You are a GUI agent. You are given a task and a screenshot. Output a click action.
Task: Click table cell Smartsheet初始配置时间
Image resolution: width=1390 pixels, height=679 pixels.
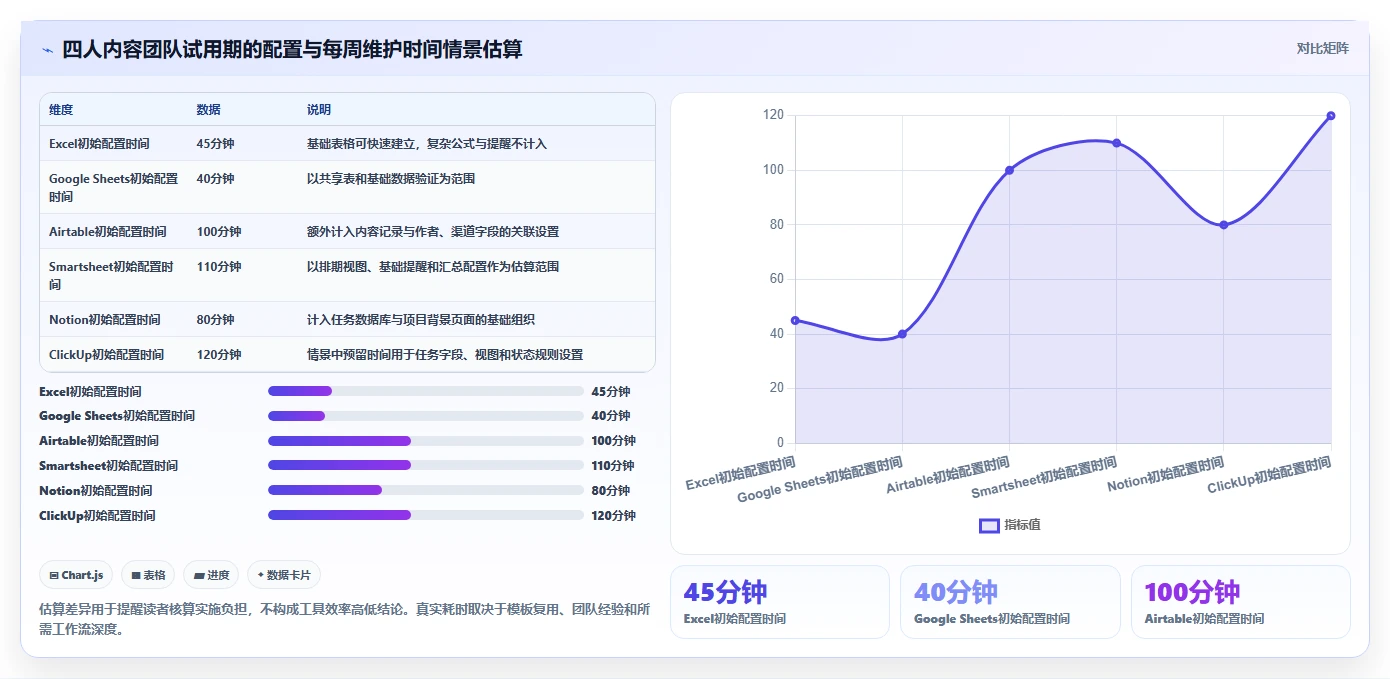112,276
